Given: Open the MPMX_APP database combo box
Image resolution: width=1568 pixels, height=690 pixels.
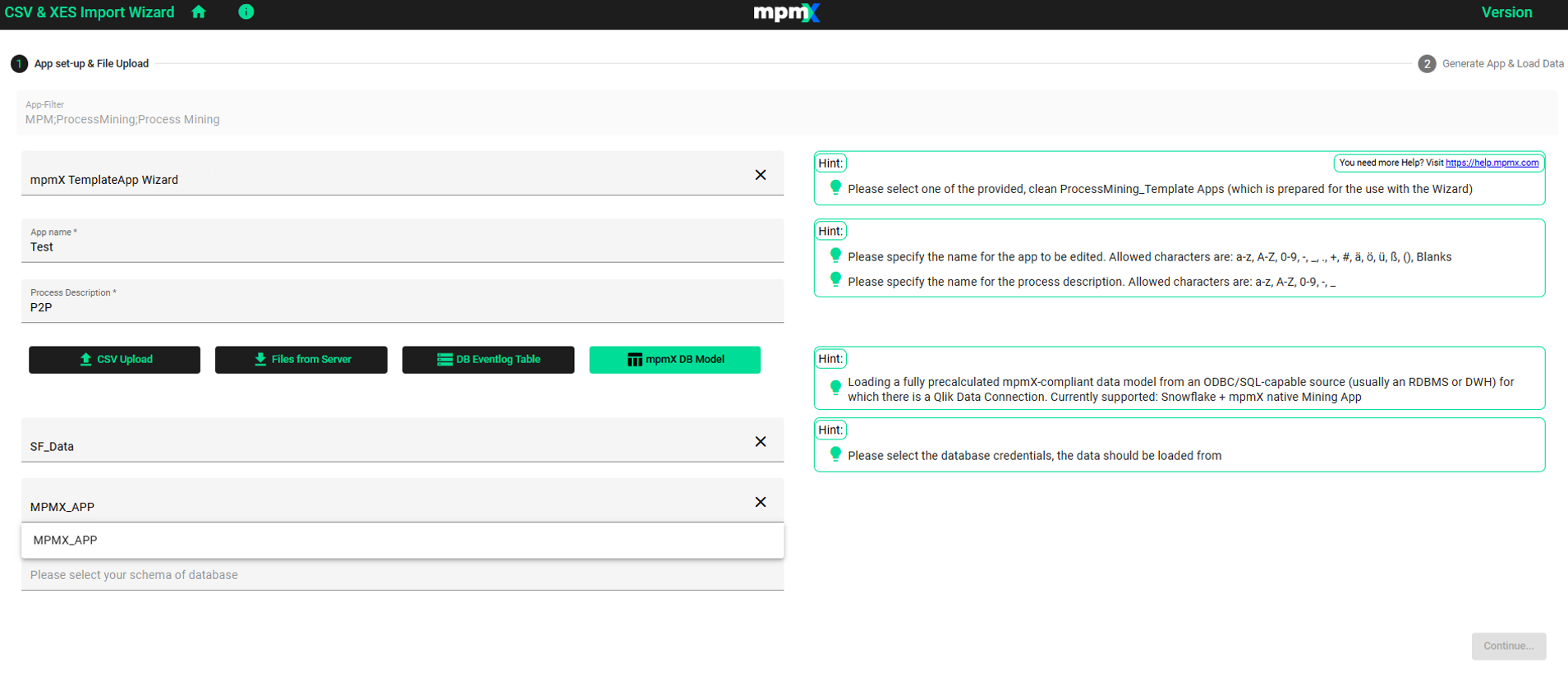Looking at the screenshot, I should click(402, 500).
